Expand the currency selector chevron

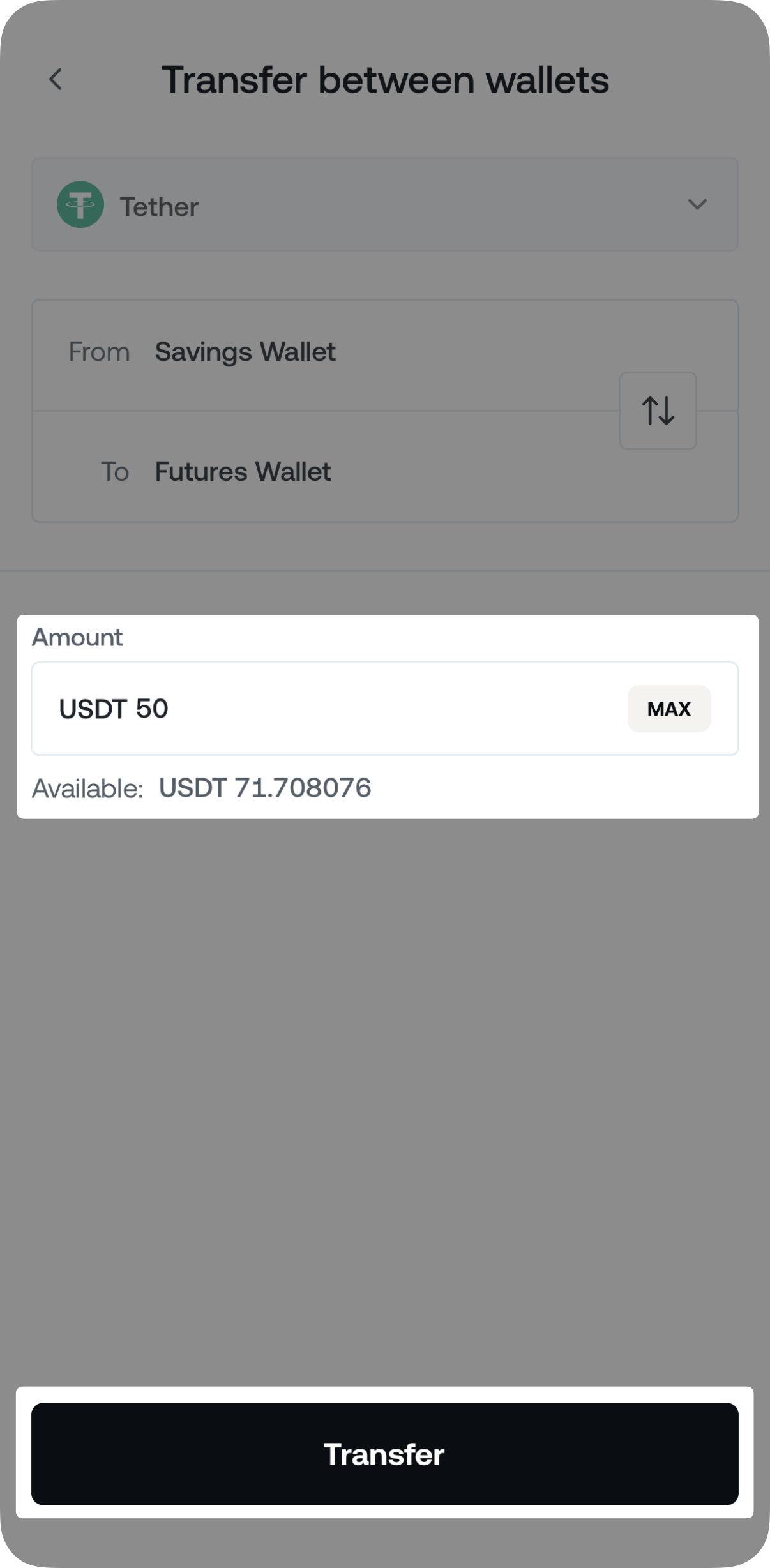697,204
